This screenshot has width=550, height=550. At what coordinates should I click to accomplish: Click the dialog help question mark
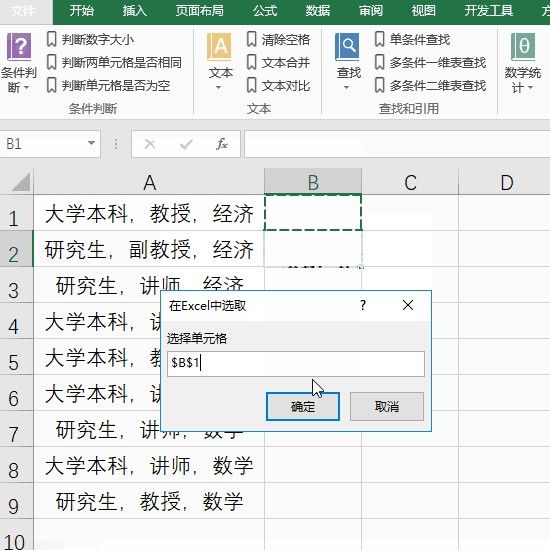coord(363,305)
